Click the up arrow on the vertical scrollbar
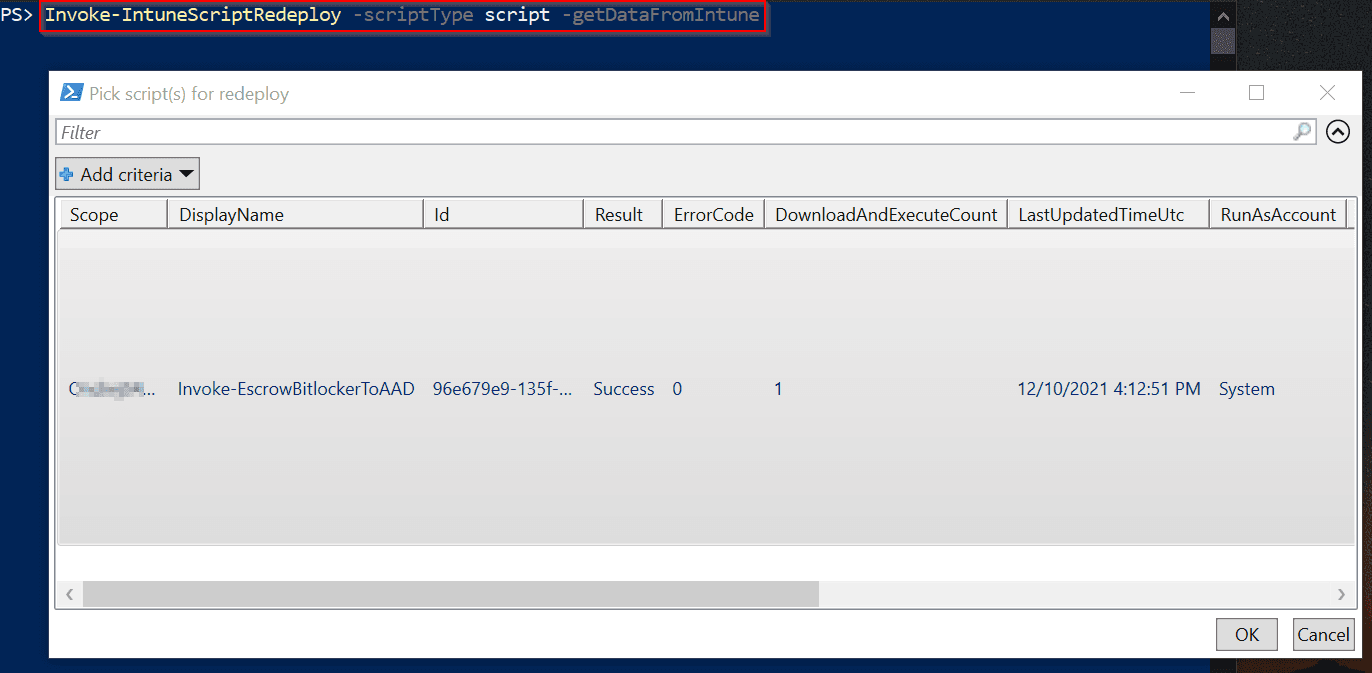The width and height of the screenshot is (1372, 673). 1223,15
